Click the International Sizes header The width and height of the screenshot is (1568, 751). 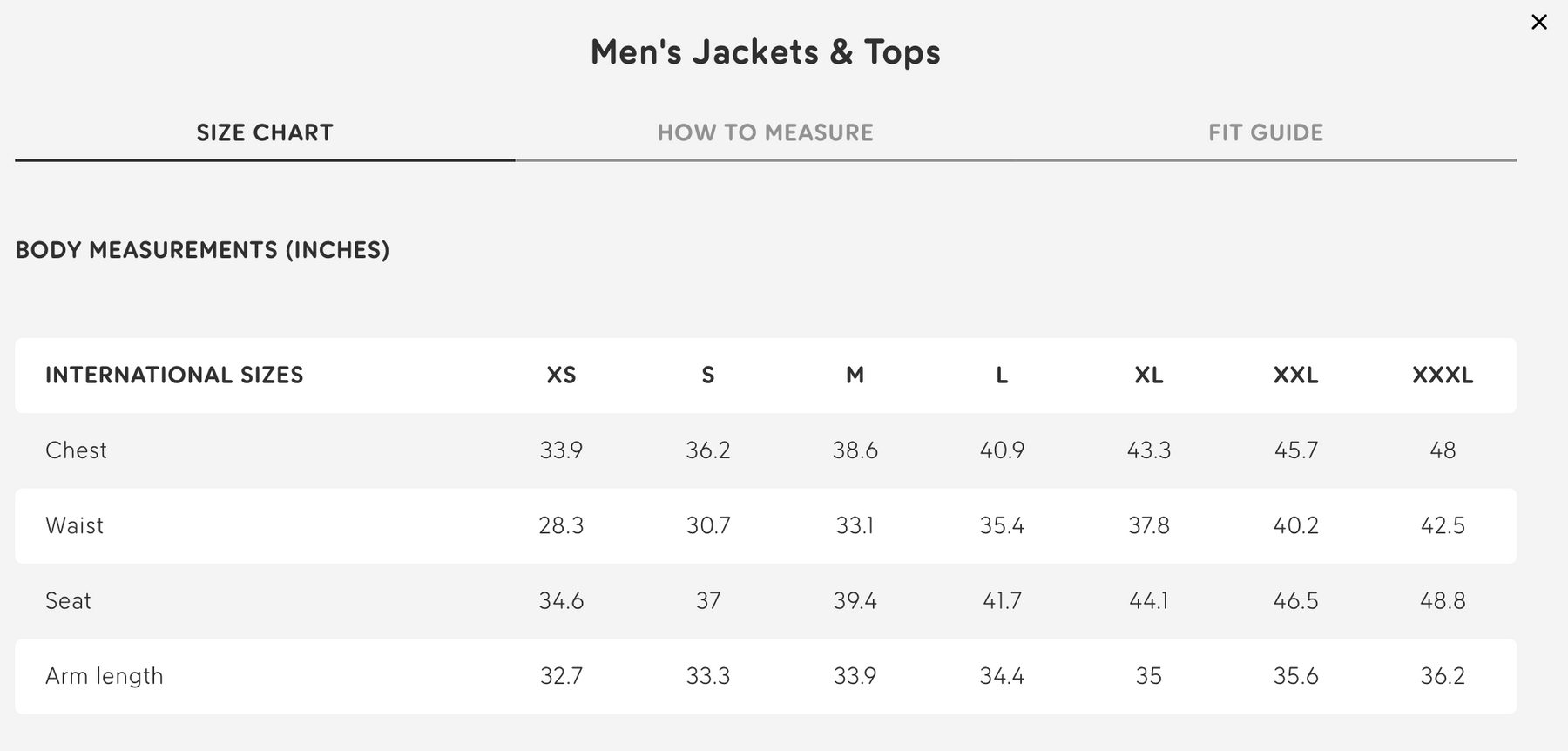pos(174,375)
